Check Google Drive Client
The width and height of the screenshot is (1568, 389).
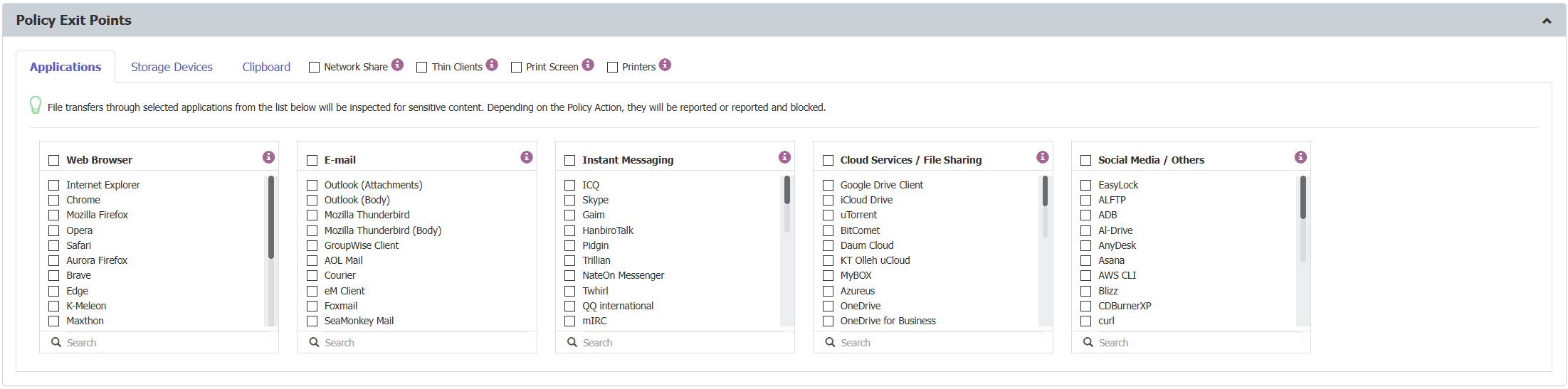(828, 185)
